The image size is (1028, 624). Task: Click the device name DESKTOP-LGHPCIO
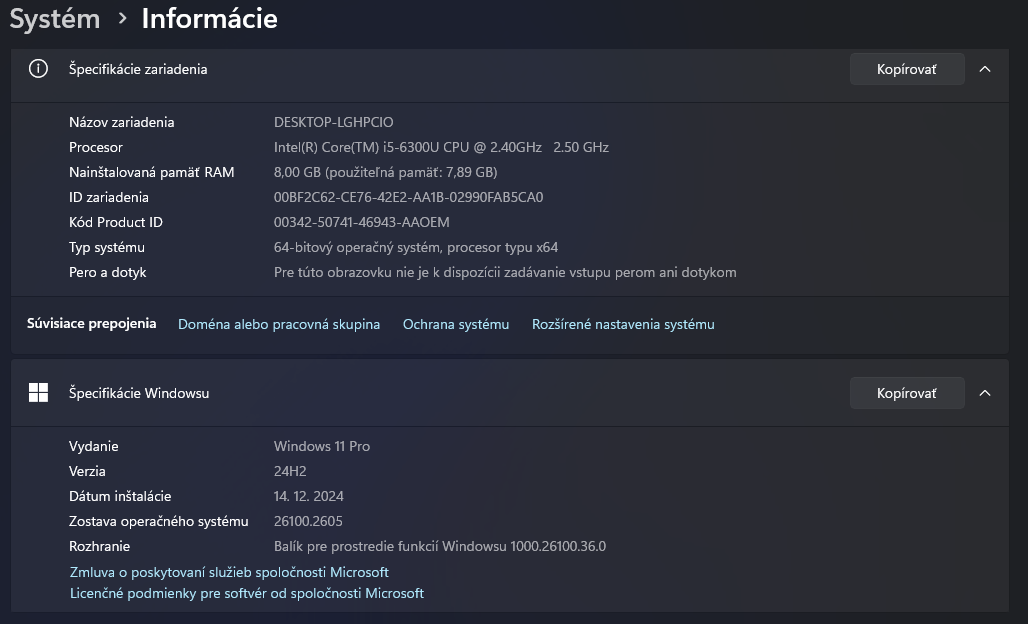334,122
